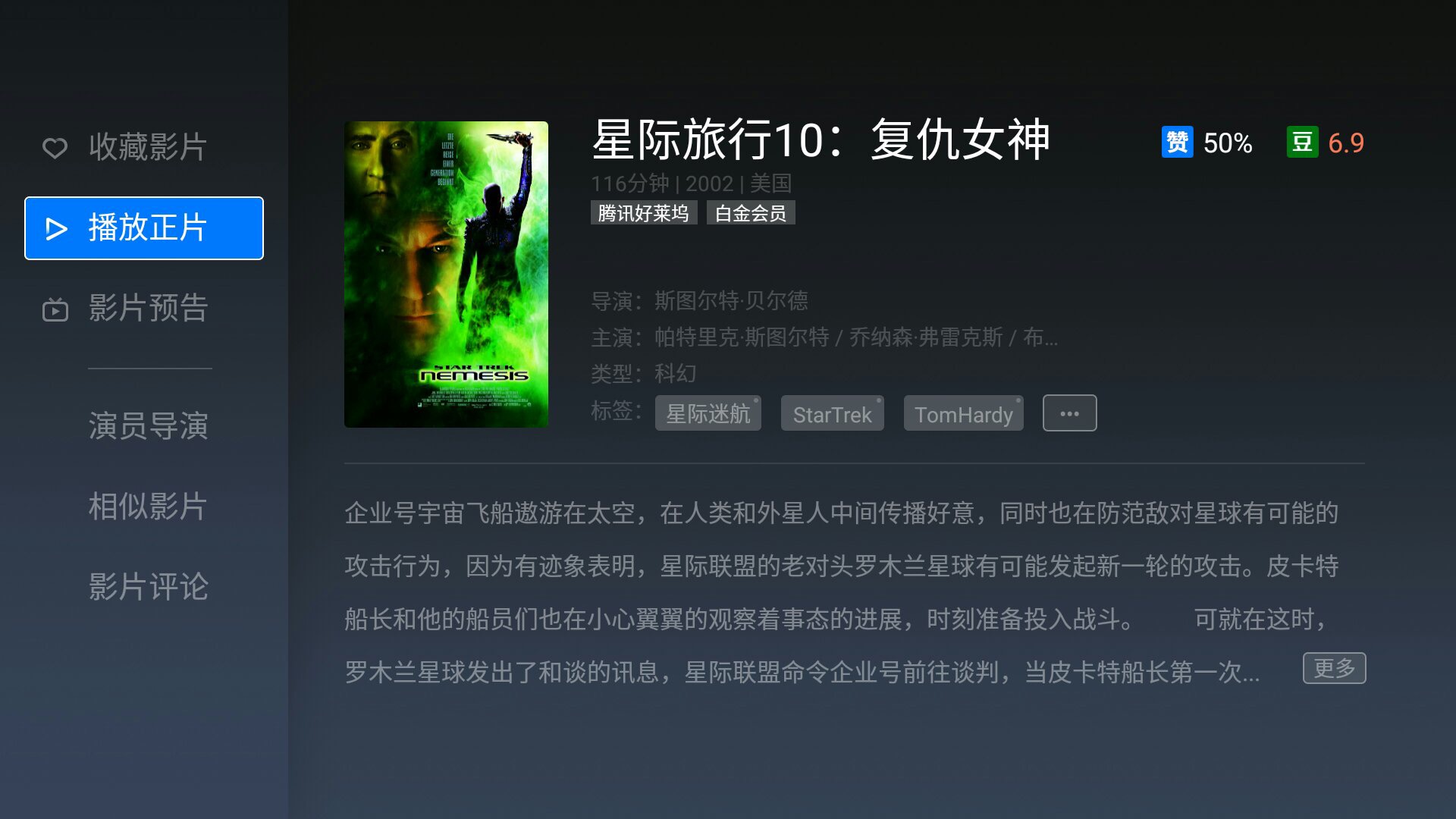The image size is (1456, 819).
Task: Click the 50% like rating
Action: point(1228,143)
